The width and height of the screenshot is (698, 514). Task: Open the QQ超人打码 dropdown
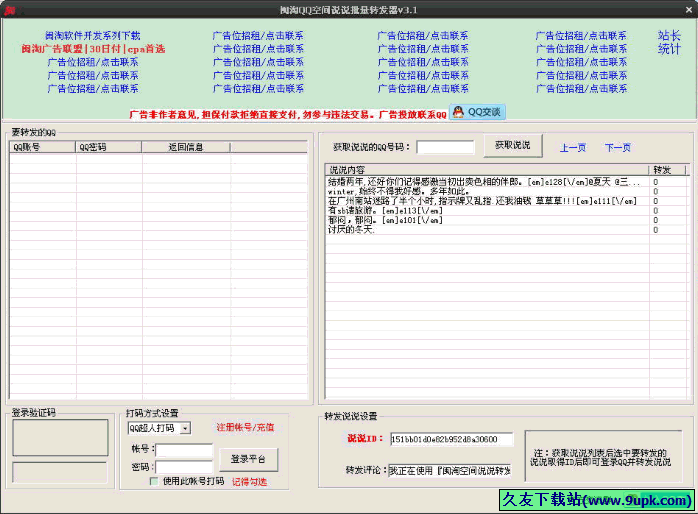point(186,428)
